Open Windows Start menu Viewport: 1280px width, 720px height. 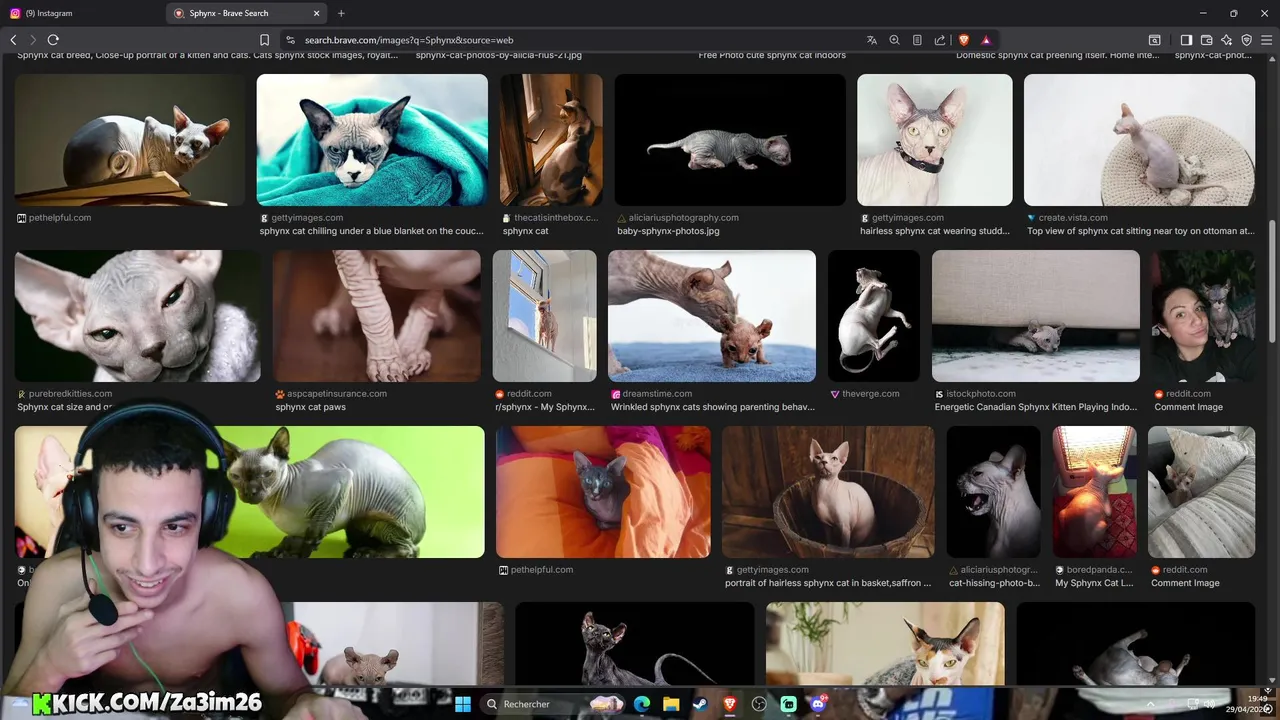click(464, 704)
